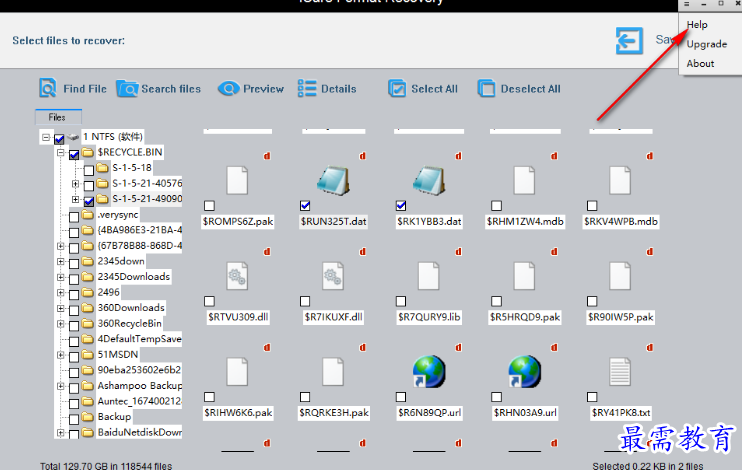742x470 pixels.
Task: Select the 90eba253602e6b2 folder
Action: click(139, 370)
